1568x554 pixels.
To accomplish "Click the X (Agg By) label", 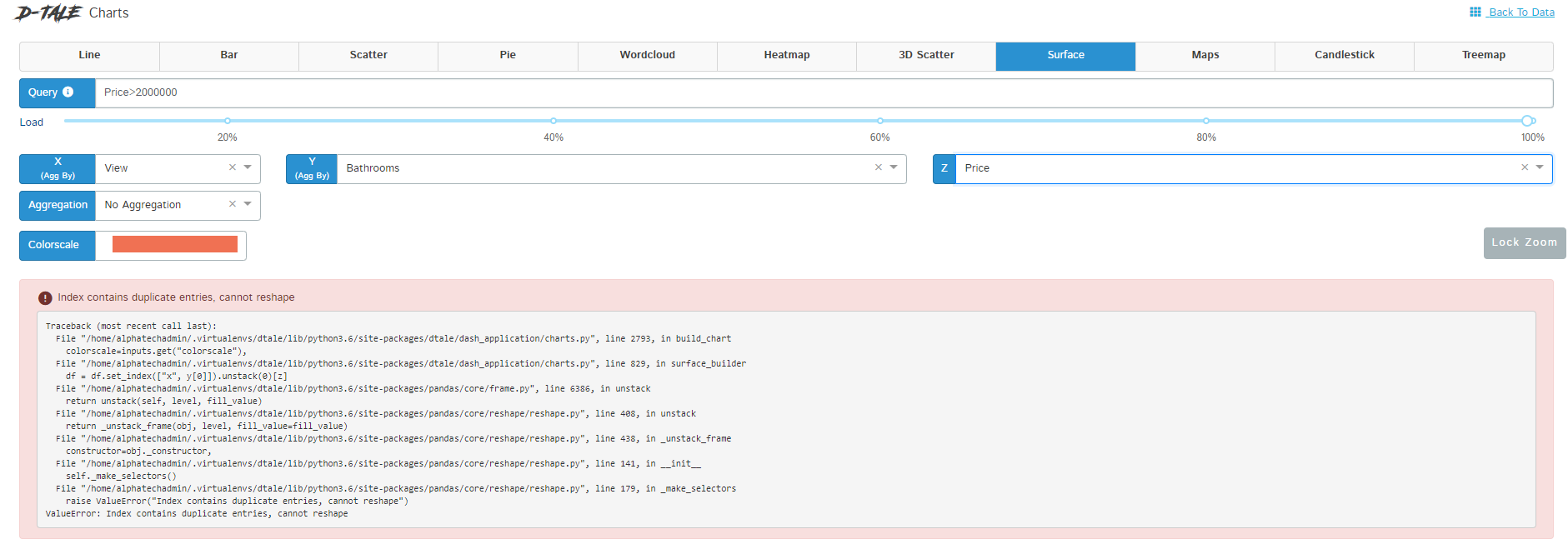I will pos(58,168).
